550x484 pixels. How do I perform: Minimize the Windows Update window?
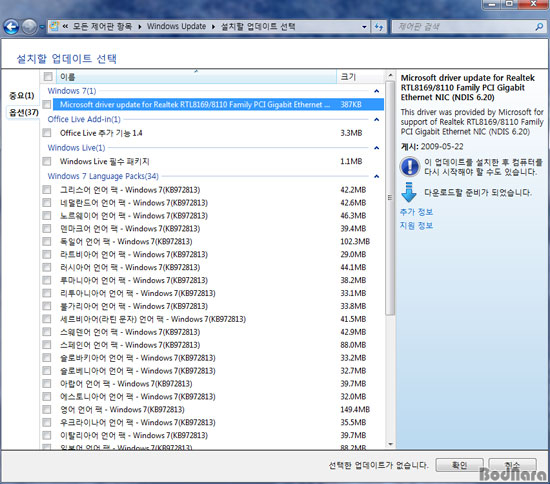pos(492,4)
